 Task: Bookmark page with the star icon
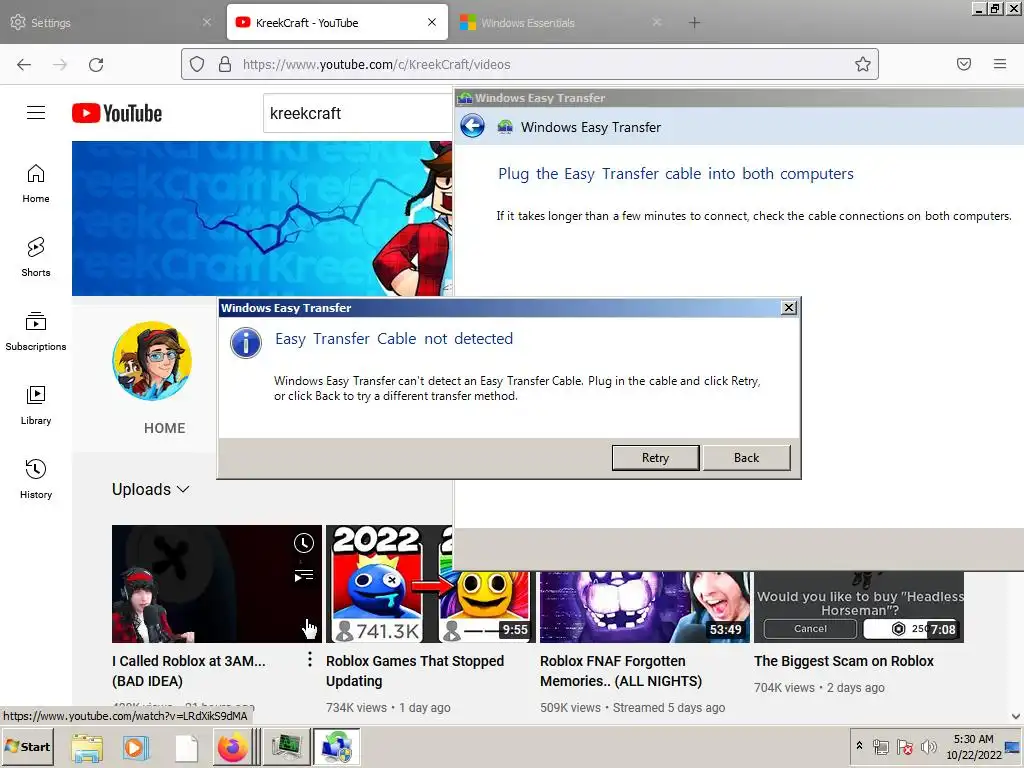coord(863,64)
